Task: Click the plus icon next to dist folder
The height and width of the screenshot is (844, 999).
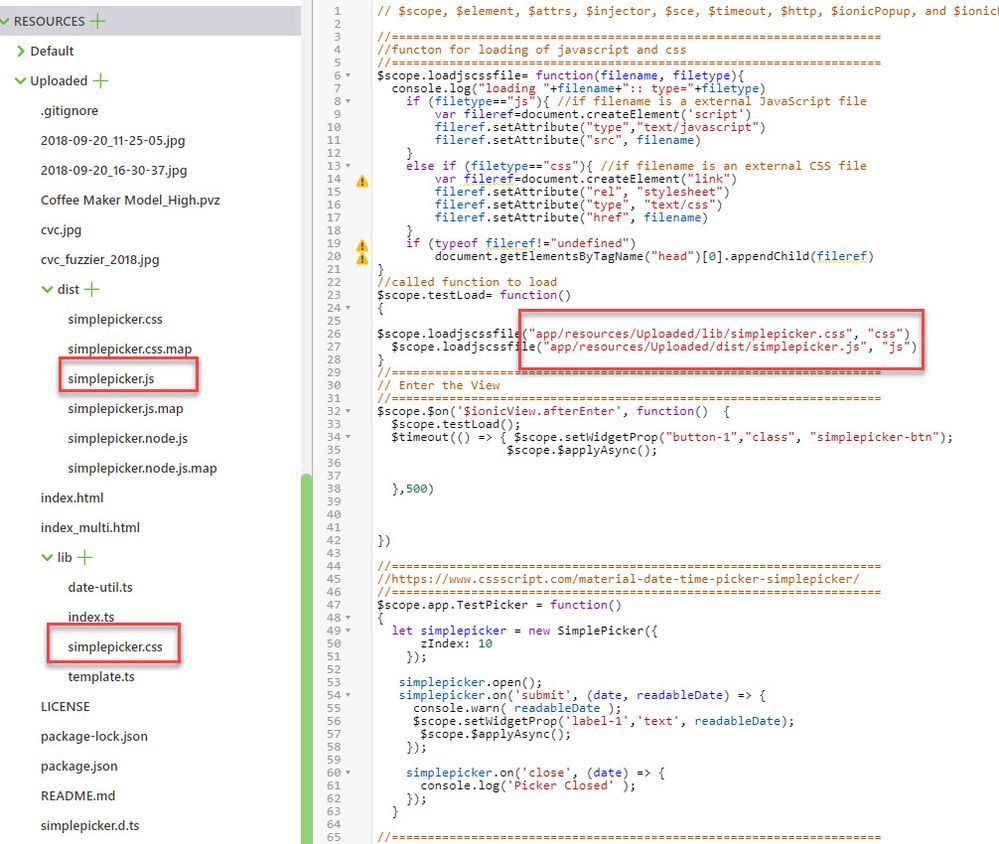Action: pos(92,290)
